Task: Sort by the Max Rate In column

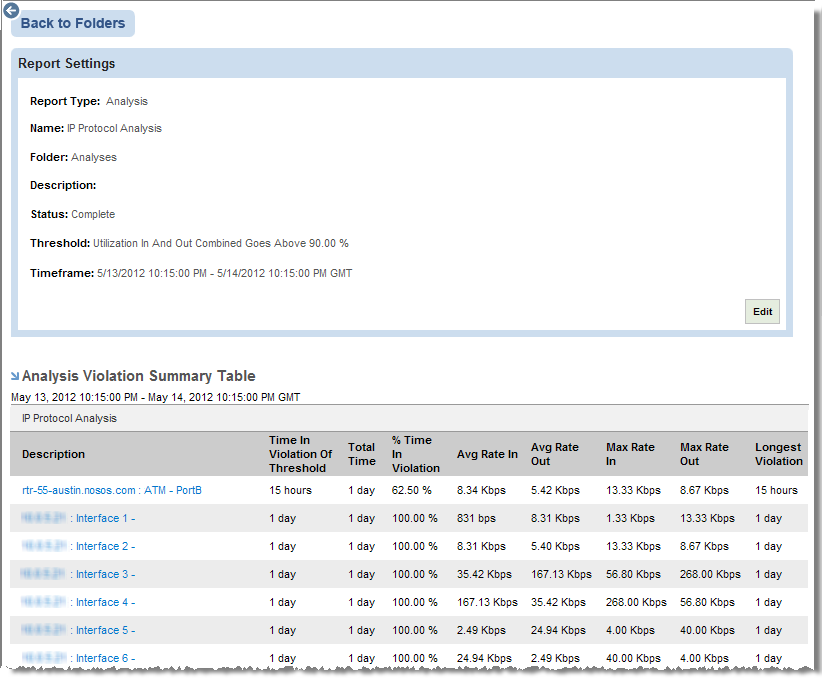Action: coord(633,455)
